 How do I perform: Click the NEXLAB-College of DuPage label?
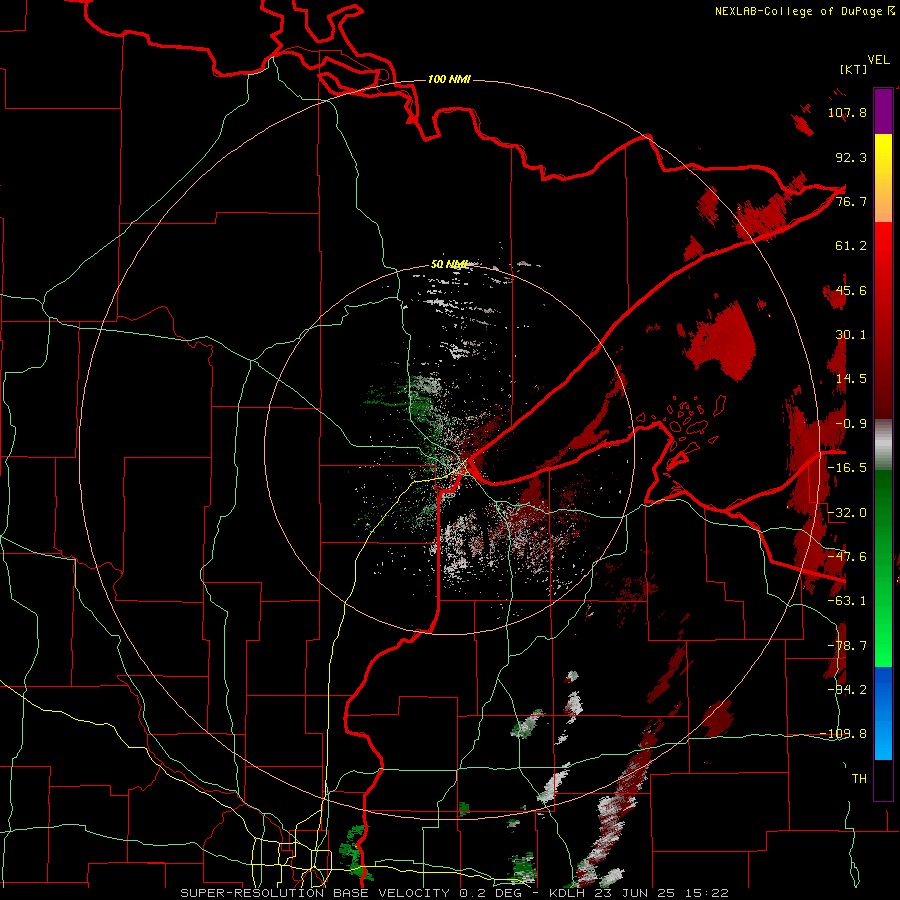coord(798,11)
